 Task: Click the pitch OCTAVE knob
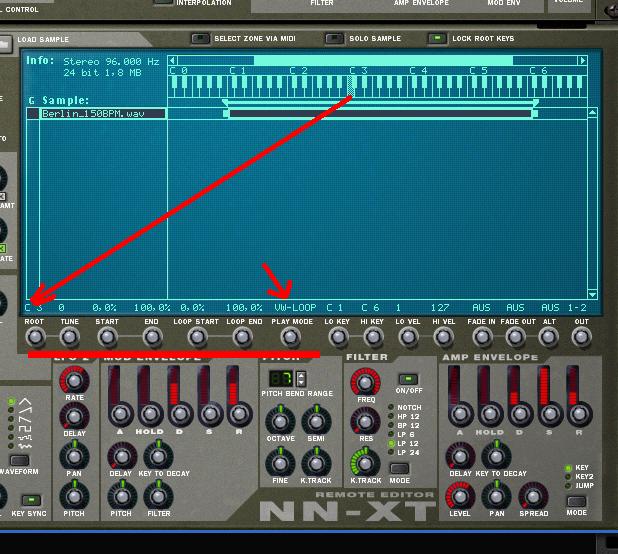(280, 421)
